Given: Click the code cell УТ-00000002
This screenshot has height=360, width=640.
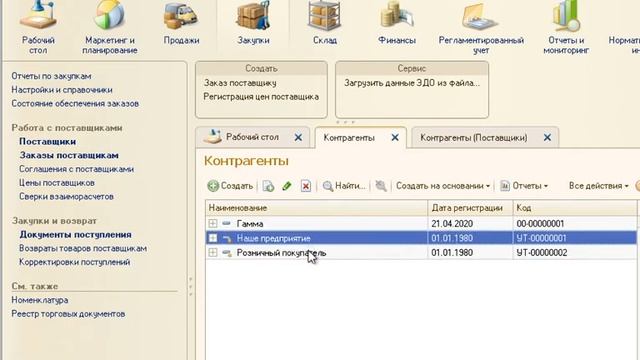Looking at the screenshot, I should (x=542, y=253).
